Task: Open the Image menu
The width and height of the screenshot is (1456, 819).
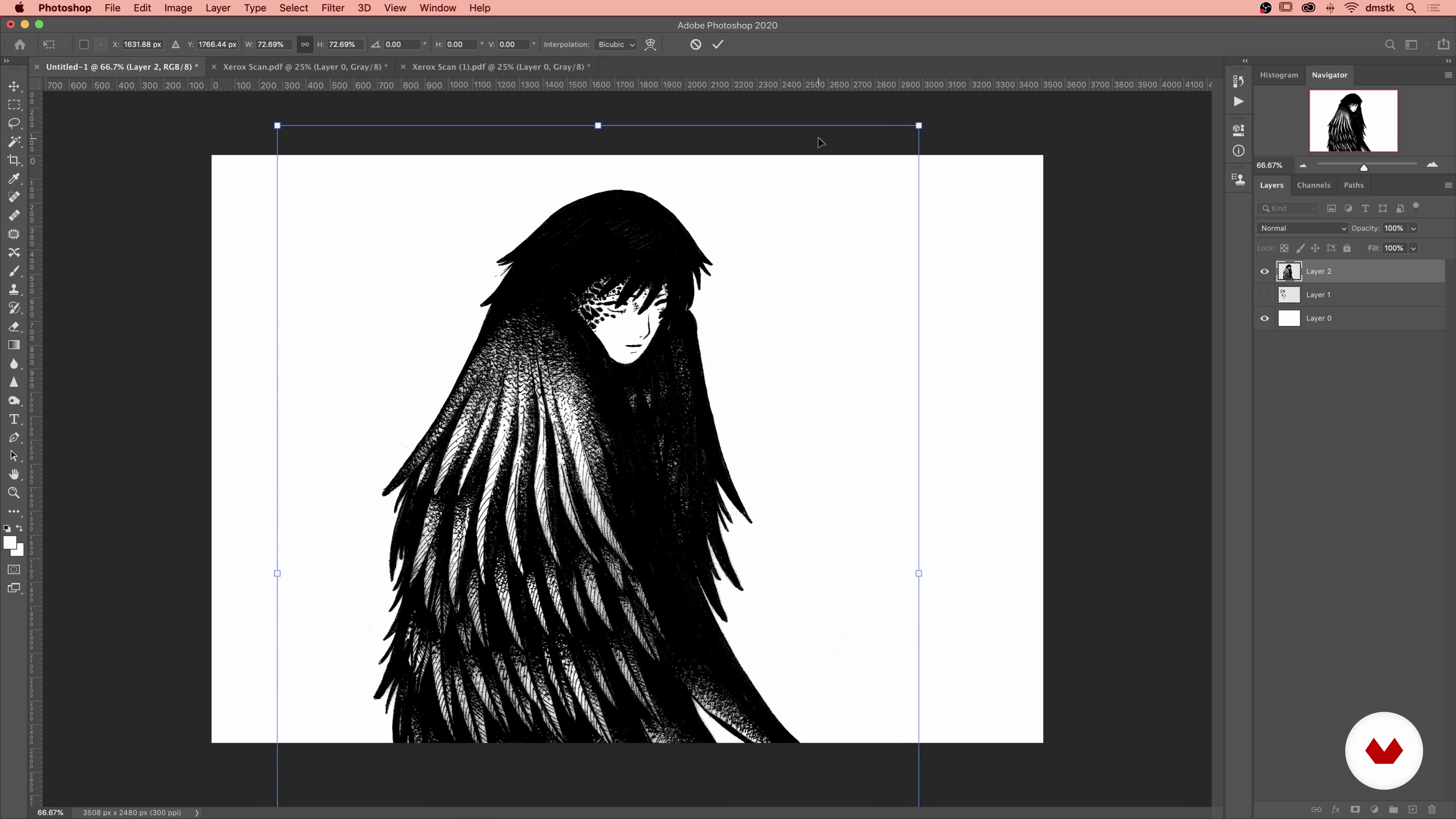Action: [178, 8]
